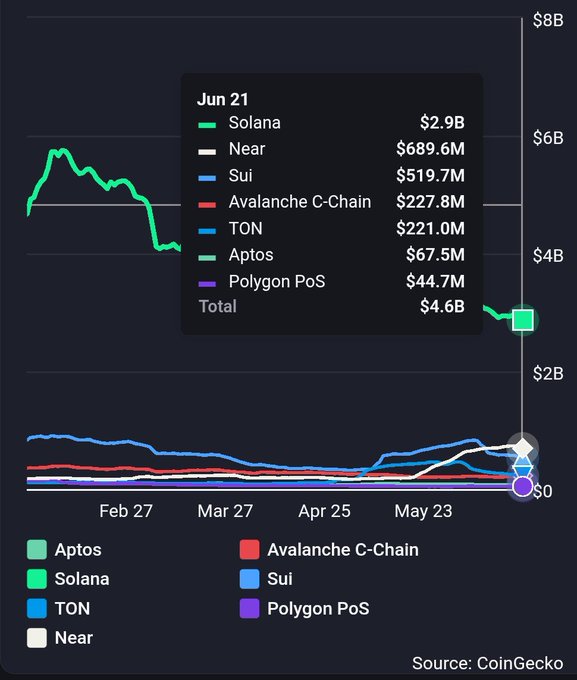The width and height of the screenshot is (577, 680).
Task: Click the Sui name in tooltip
Action: pyautogui.click(x=240, y=175)
